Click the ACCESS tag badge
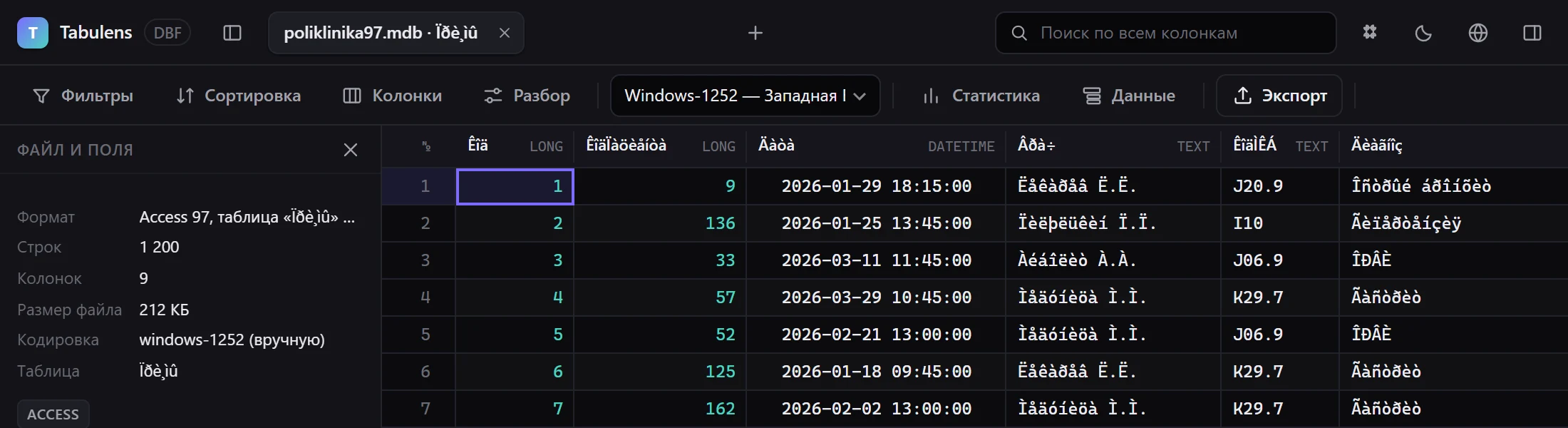This screenshot has height=428, width=1568. [x=53, y=414]
